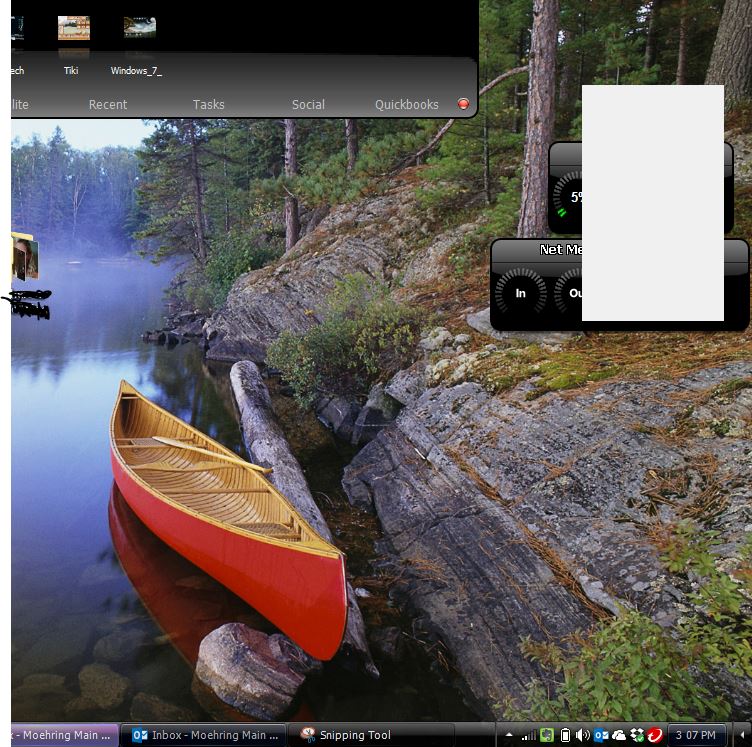Viewport: 752px width, 747px height.
Task: Click the photo stack desktop icon
Action: 25,257
